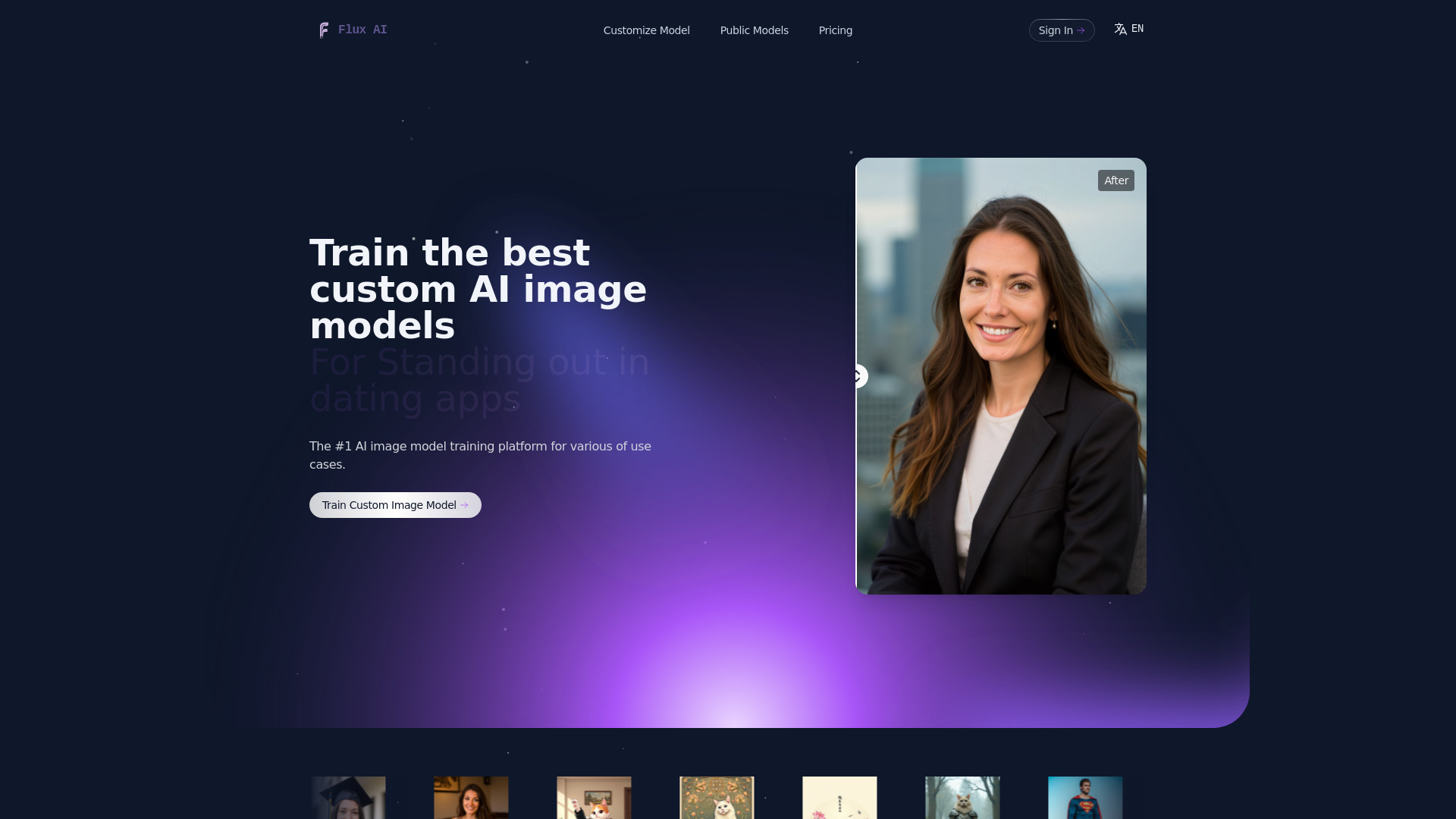
Task: Click the language selector icon
Action: (1120, 28)
